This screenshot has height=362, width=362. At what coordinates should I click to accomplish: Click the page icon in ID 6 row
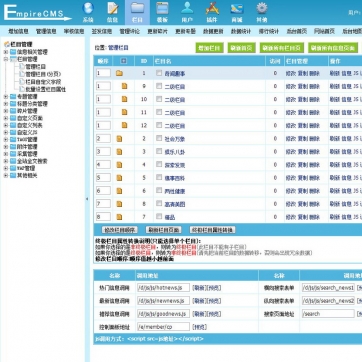tap(119, 191)
